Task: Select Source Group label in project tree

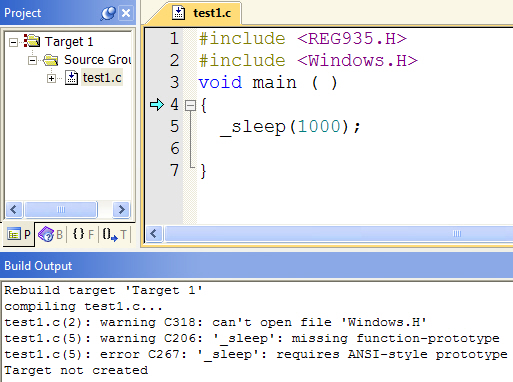Action: pyautogui.click(x=98, y=60)
